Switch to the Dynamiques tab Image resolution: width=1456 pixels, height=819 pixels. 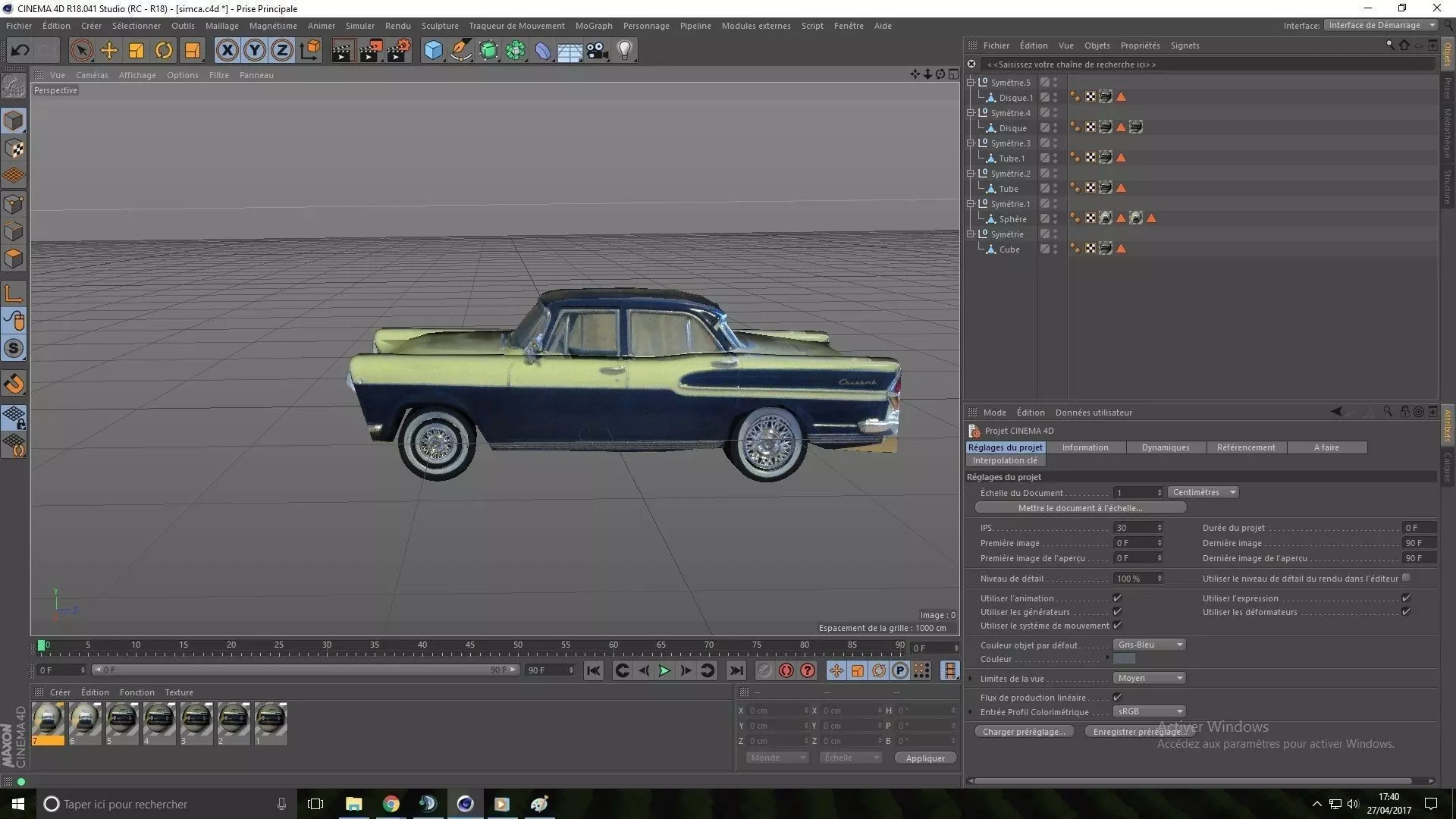[1165, 448]
